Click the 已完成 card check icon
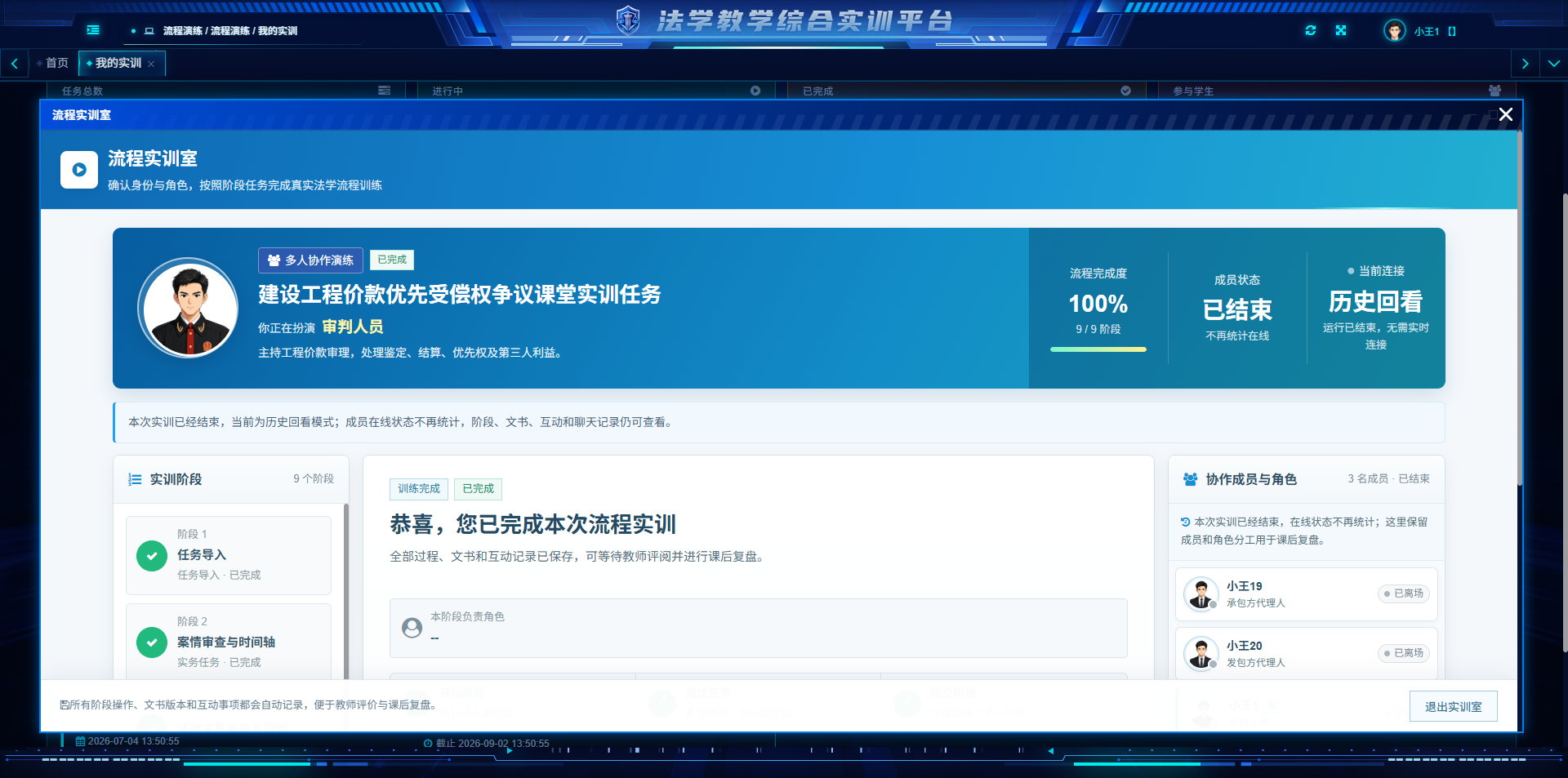The image size is (1568, 778). [x=1125, y=91]
